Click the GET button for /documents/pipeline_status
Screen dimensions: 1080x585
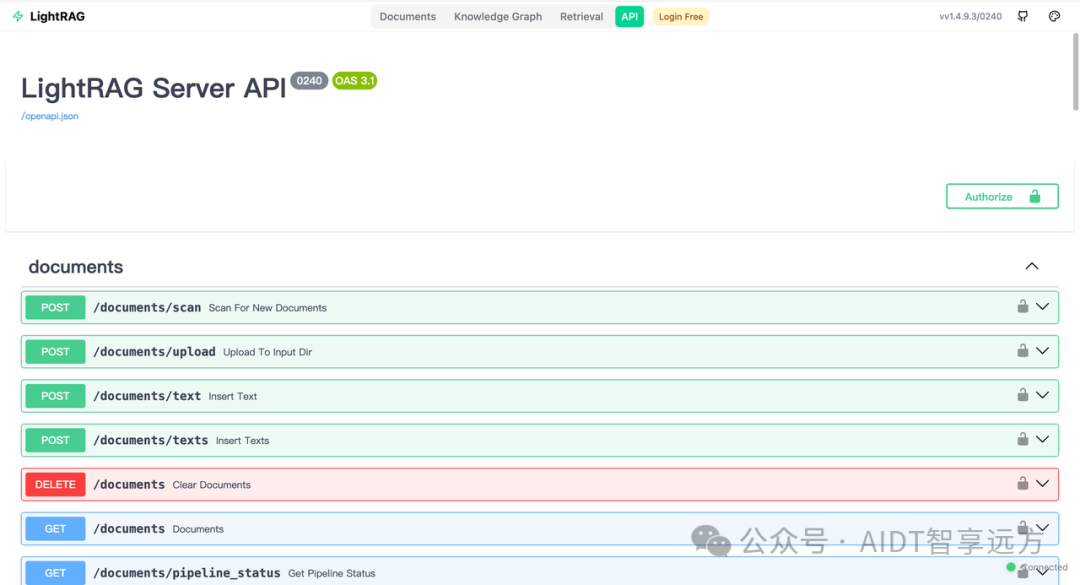[55, 573]
